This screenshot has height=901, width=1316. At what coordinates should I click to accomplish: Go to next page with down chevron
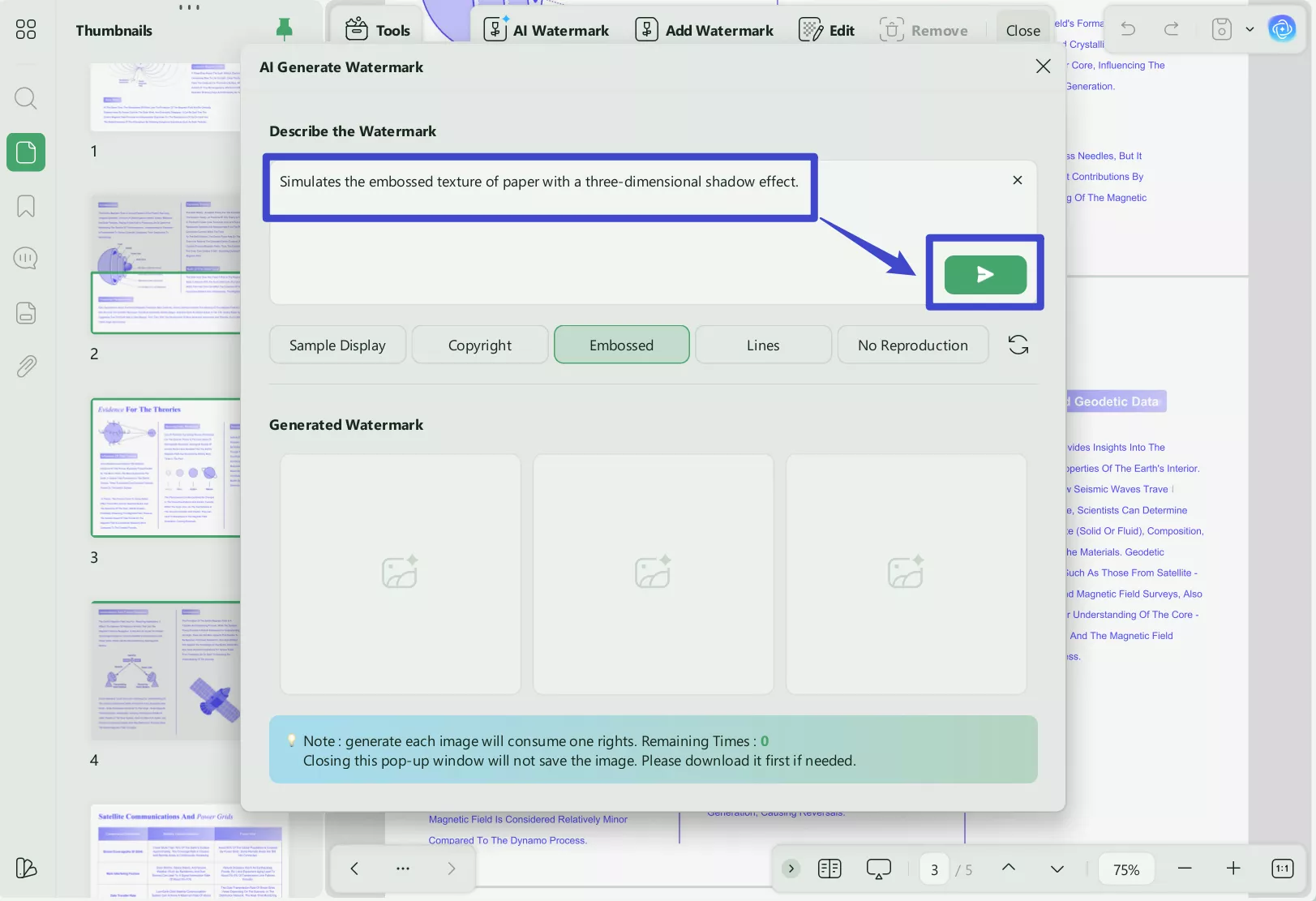point(1057,869)
